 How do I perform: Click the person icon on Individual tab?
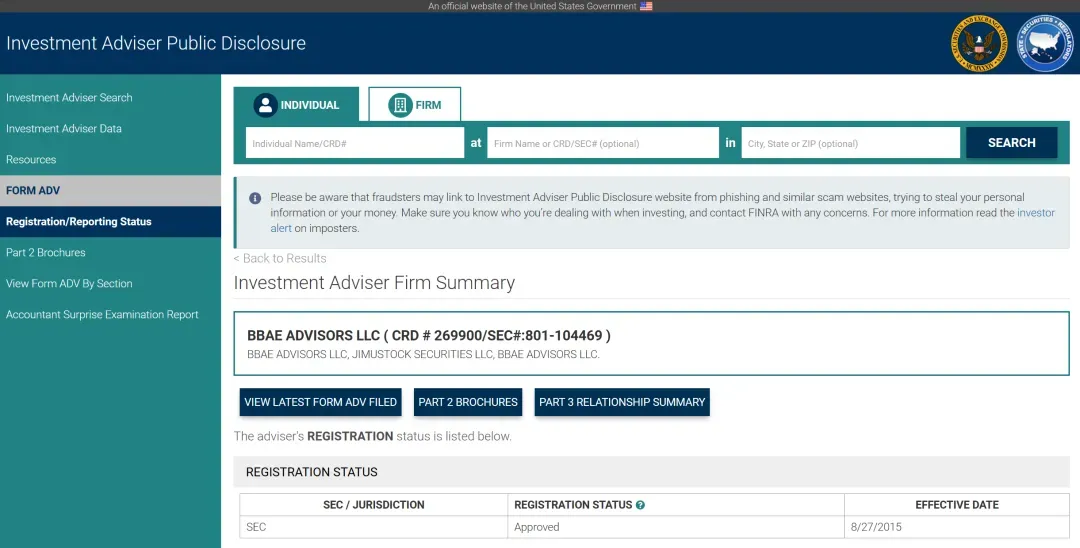pyautogui.click(x=265, y=105)
